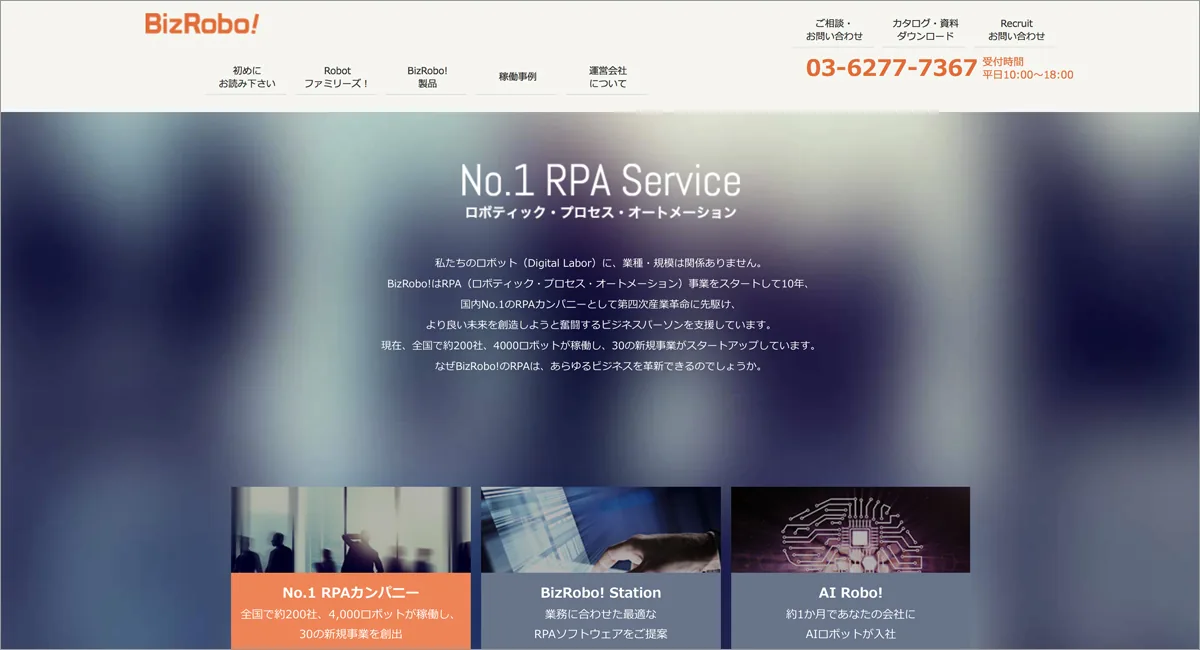Open the AI Robo! circuit brain thumbnail
This screenshot has width=1200, height=650.
point(850,530)
